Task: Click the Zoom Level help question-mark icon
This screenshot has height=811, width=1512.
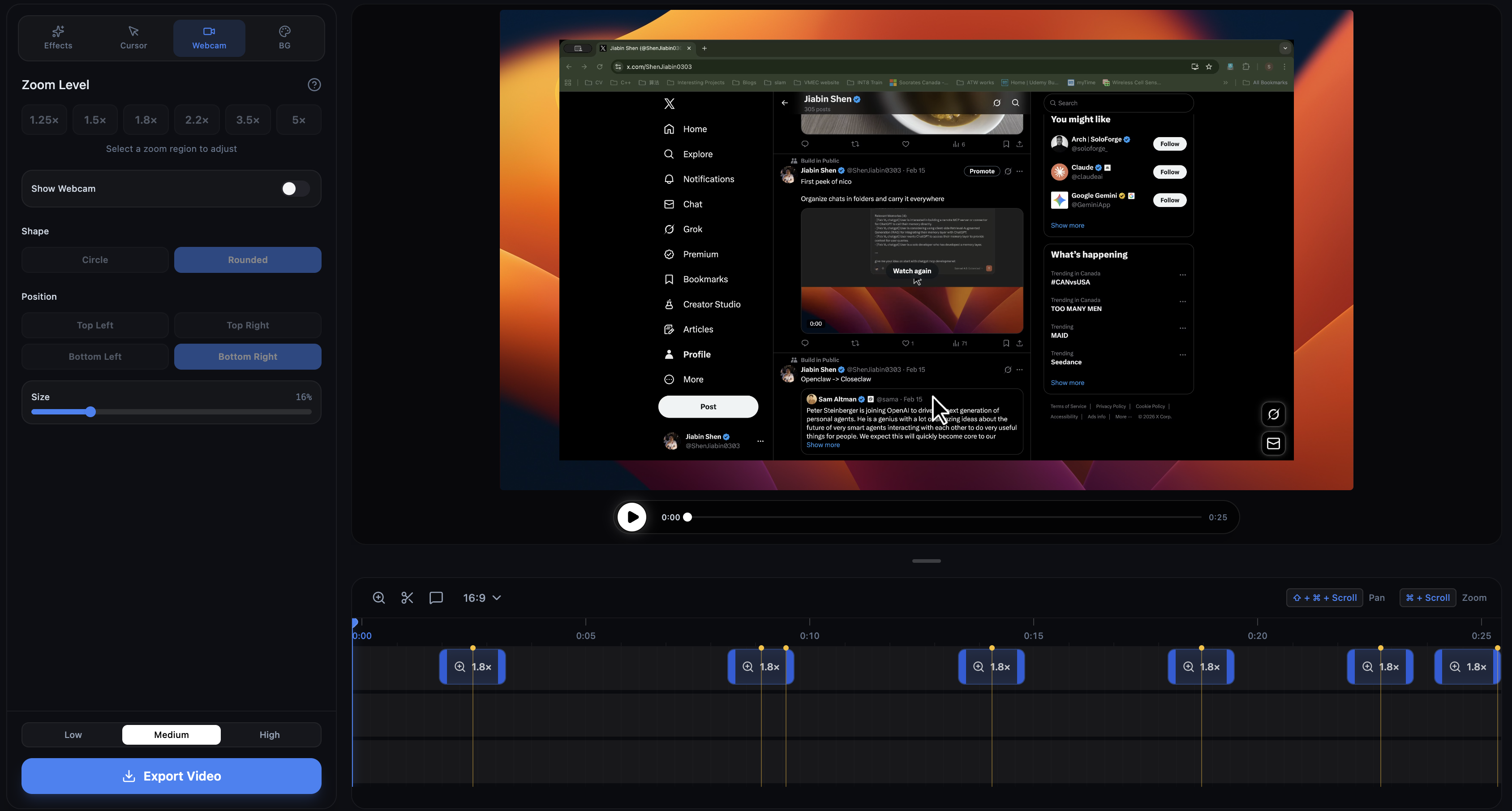Action: click(314, 85)
